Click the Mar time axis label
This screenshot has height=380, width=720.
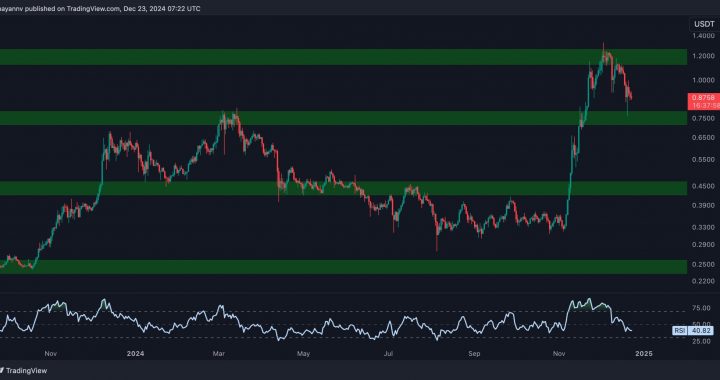pyautogui.click(x=219, y=354)
